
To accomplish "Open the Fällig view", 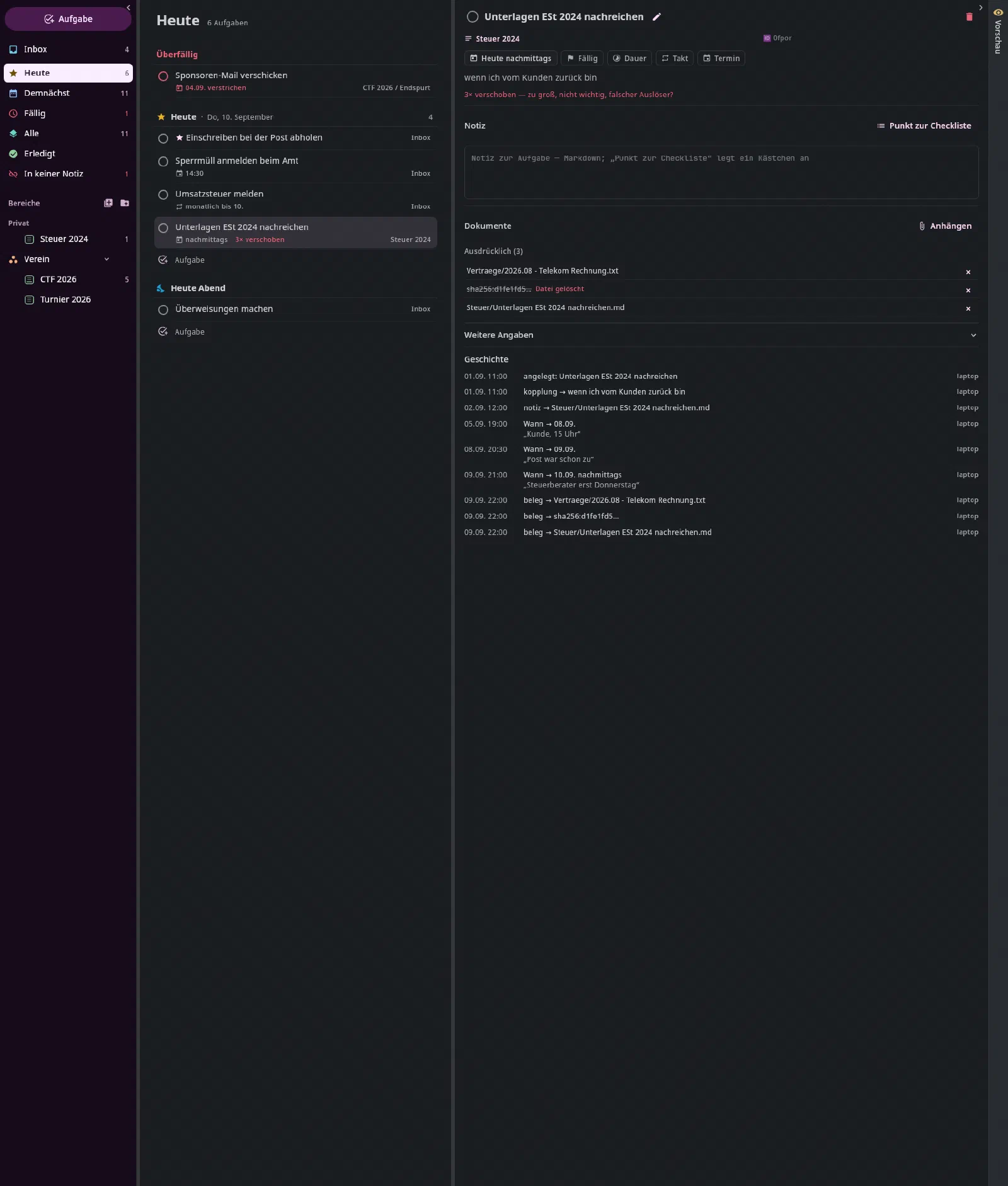I will click(68, 113).
